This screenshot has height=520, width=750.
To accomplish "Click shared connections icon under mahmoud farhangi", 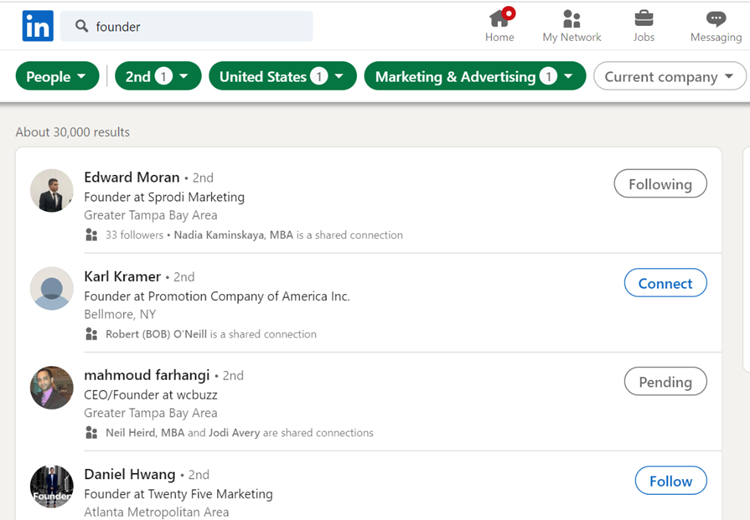I will tap(91, 432).
